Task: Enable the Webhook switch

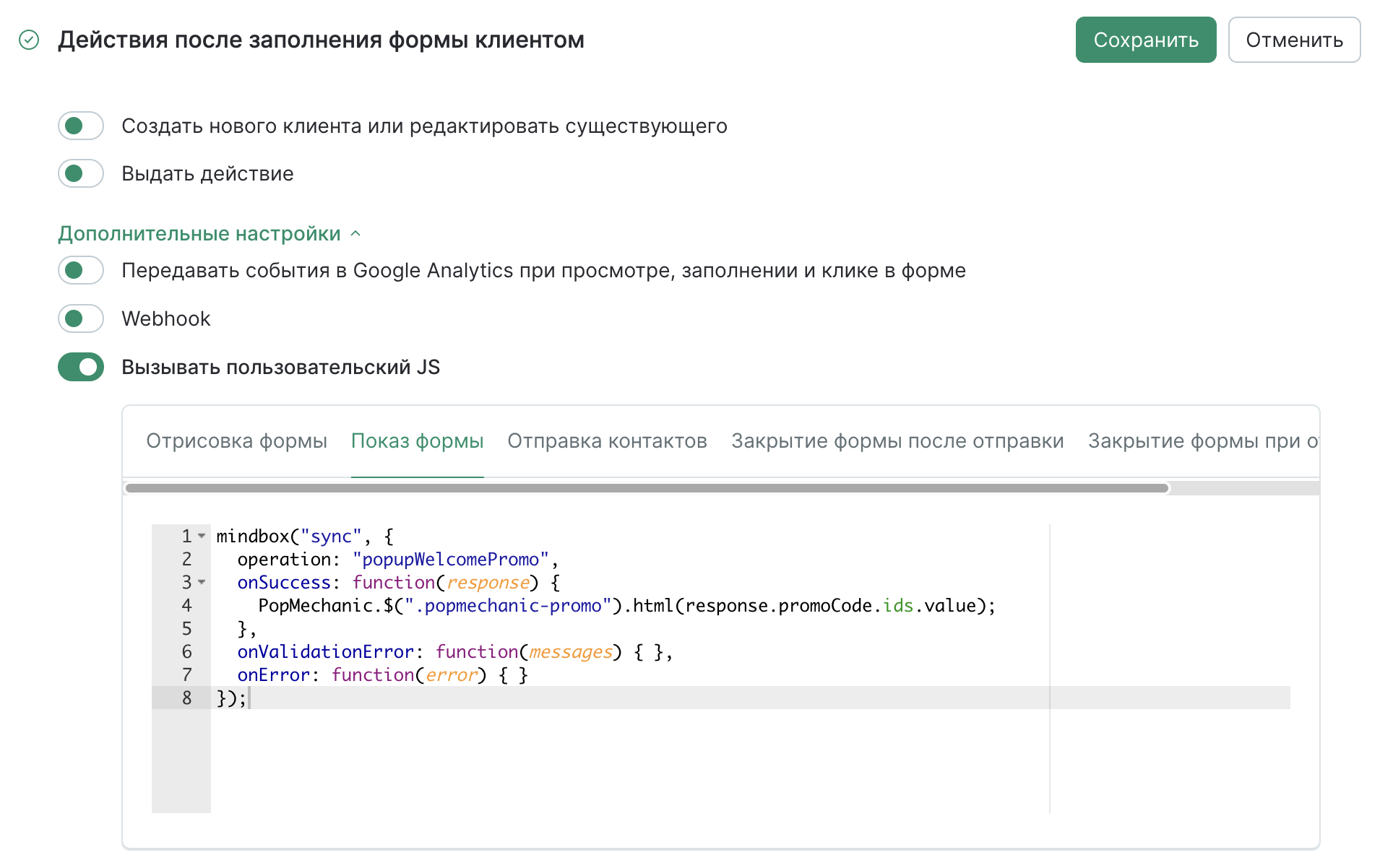Action: 81,318
